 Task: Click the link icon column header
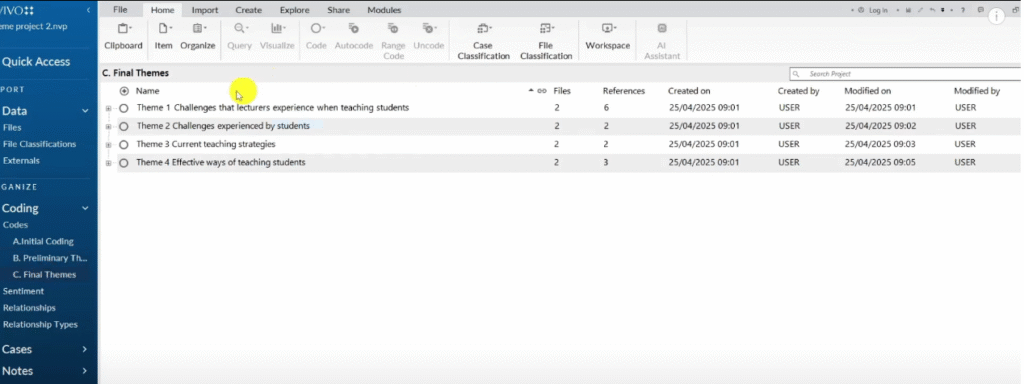[x=541, y=91]
